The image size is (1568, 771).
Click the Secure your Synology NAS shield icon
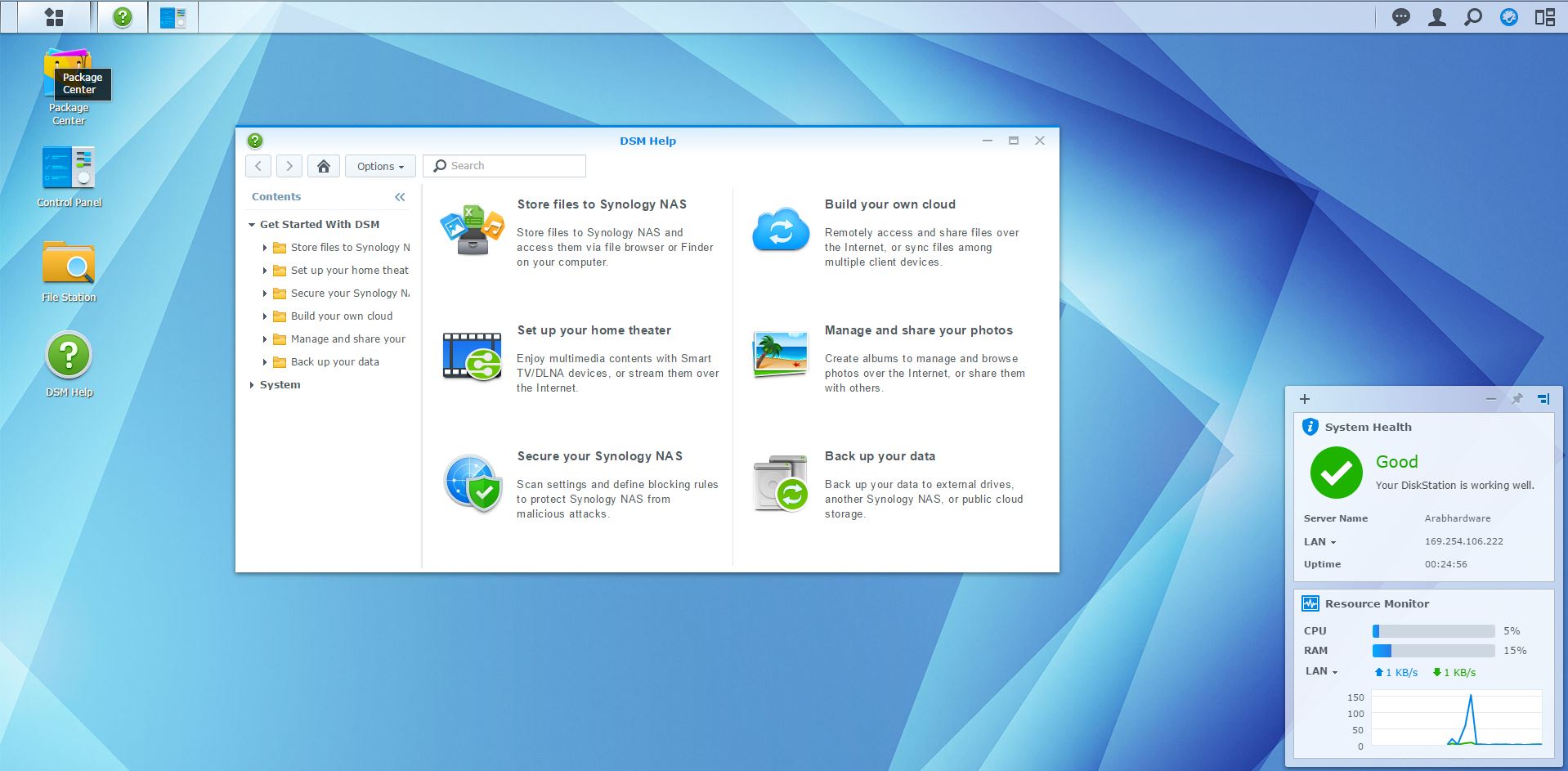(473, 483)
